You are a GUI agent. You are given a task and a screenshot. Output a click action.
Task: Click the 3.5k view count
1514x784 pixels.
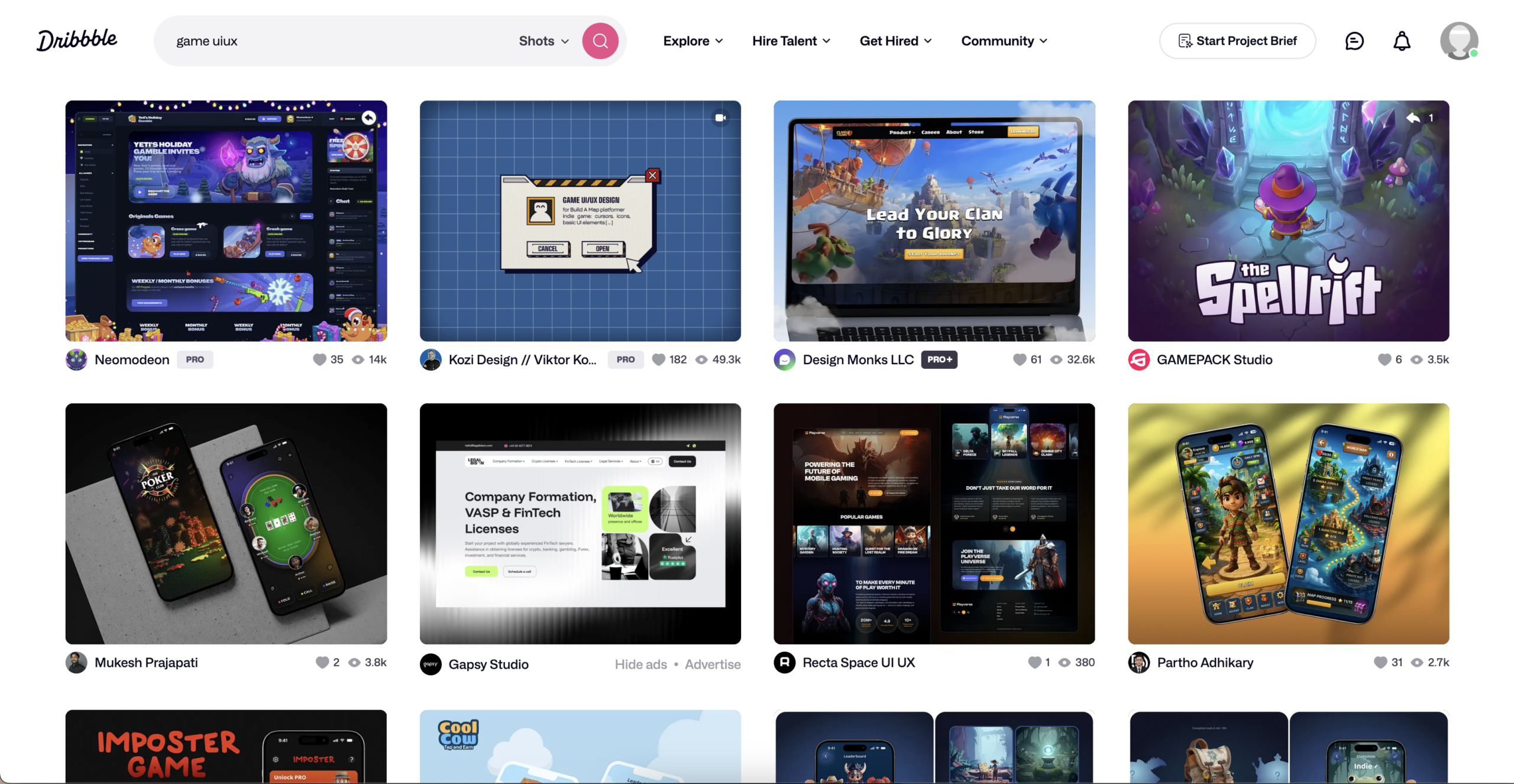1438,359
